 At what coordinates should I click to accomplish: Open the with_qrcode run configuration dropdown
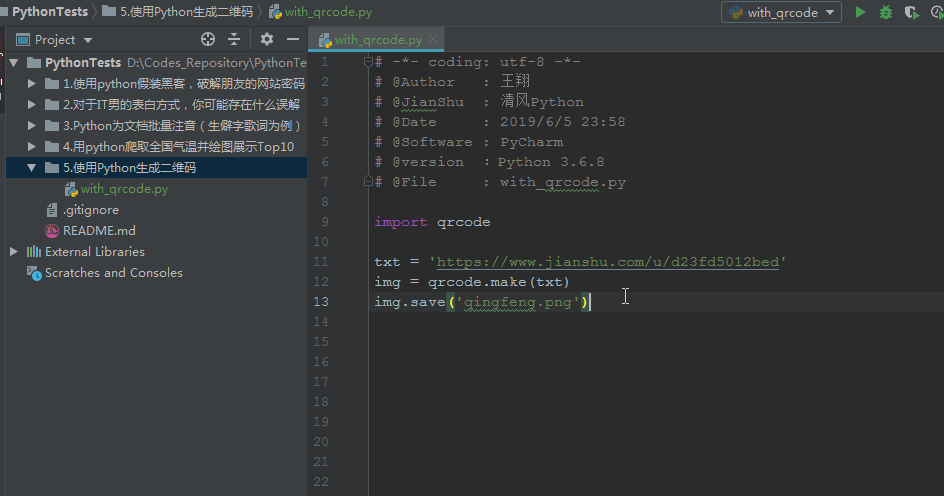click(x=781, y=12)
